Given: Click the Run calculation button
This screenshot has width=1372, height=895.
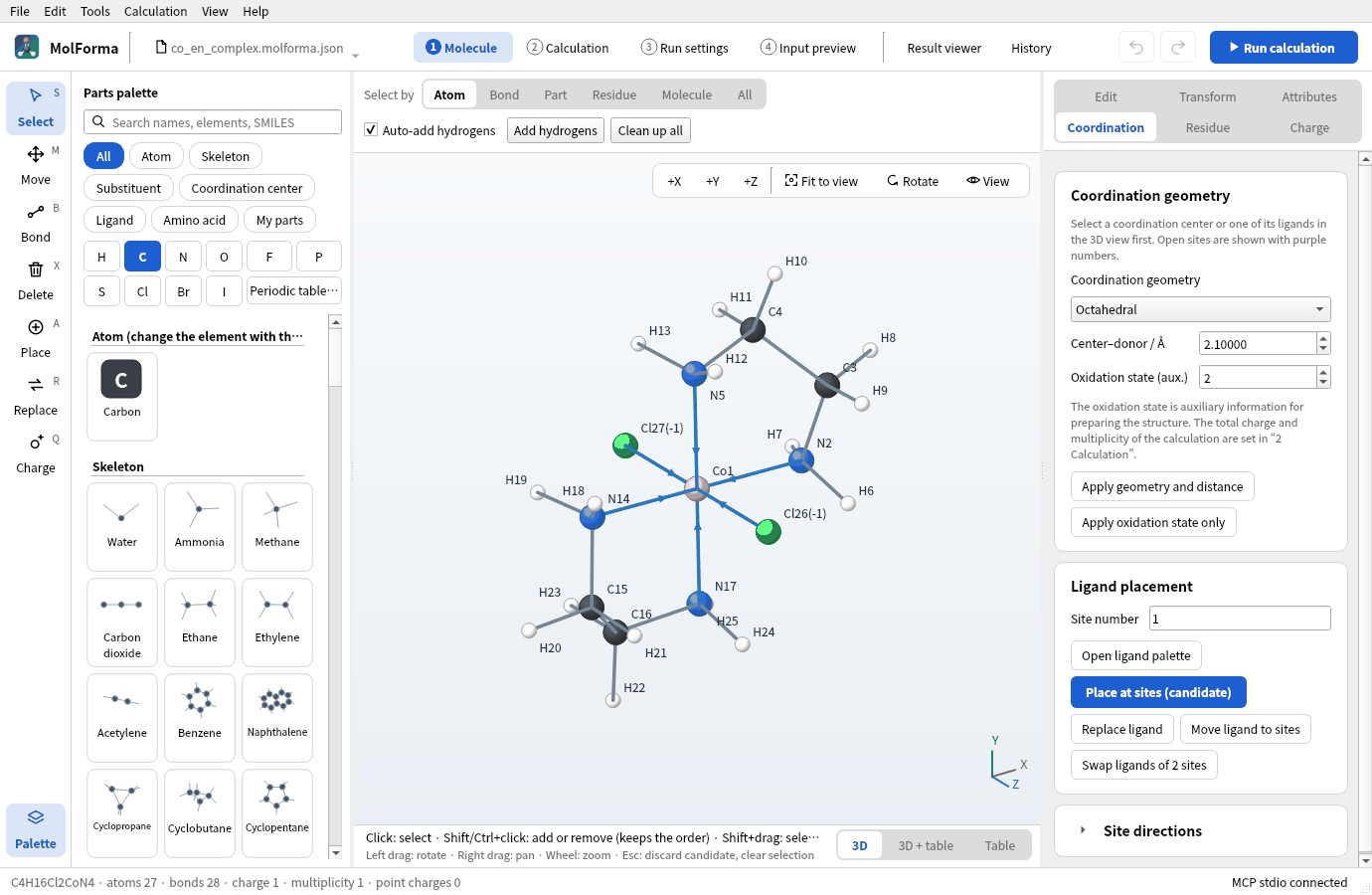Looking at the screenshot, I should coord(1284,48).
